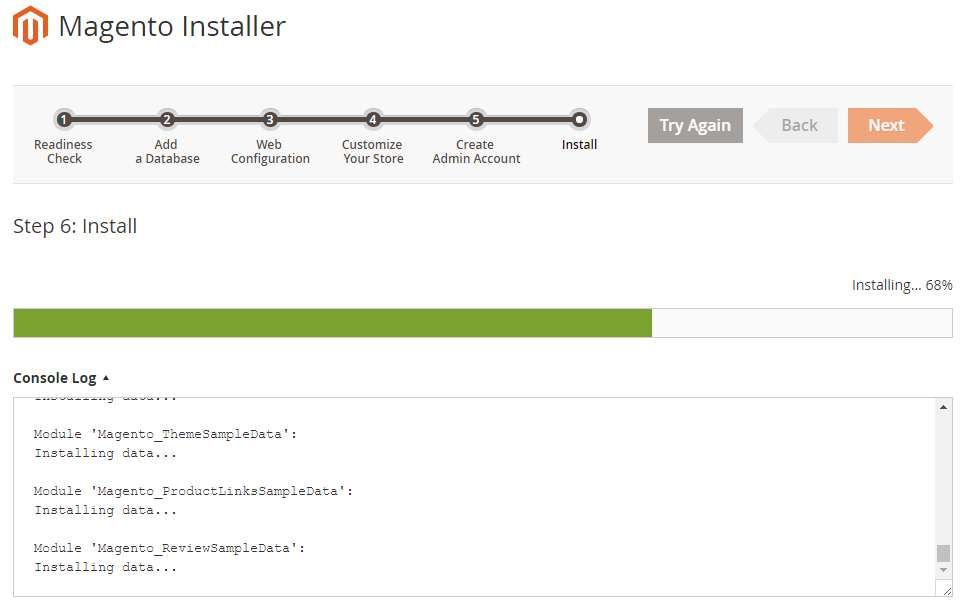
Task: Click the 'Step 6: Install' heading
Action: tap(75, 226)
